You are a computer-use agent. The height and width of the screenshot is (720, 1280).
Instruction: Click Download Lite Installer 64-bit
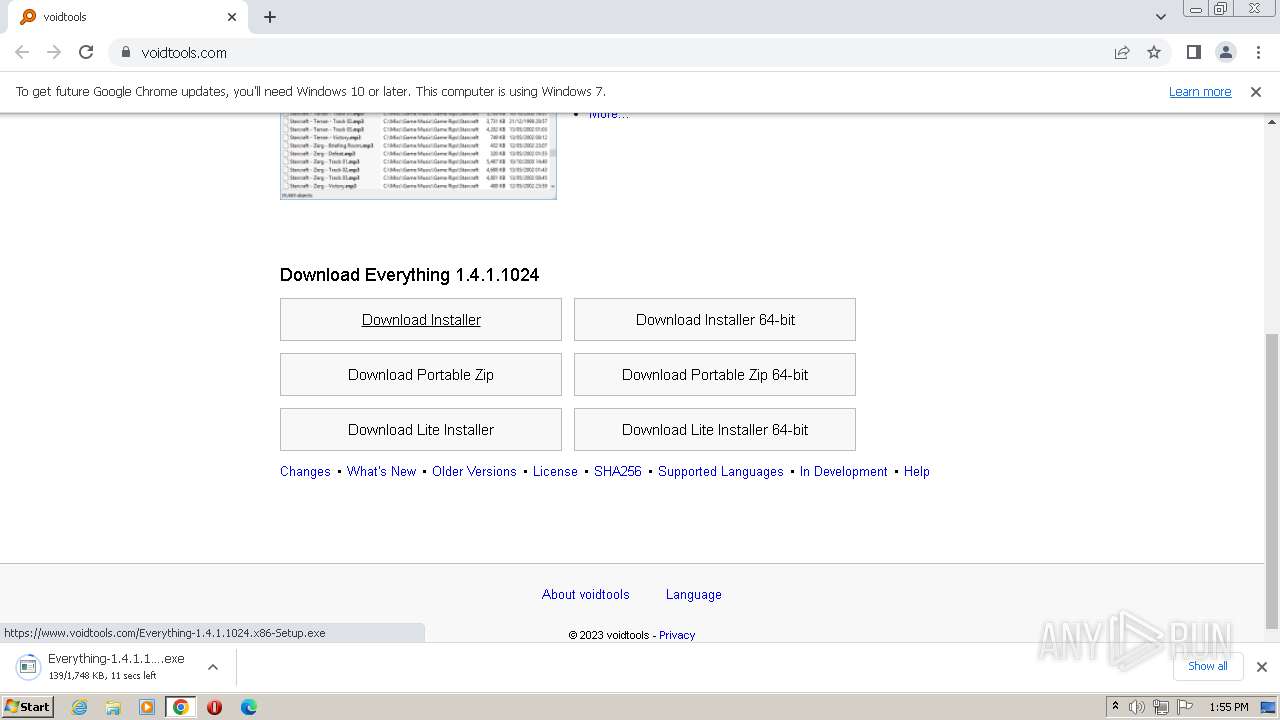click(x=715, y=430)
